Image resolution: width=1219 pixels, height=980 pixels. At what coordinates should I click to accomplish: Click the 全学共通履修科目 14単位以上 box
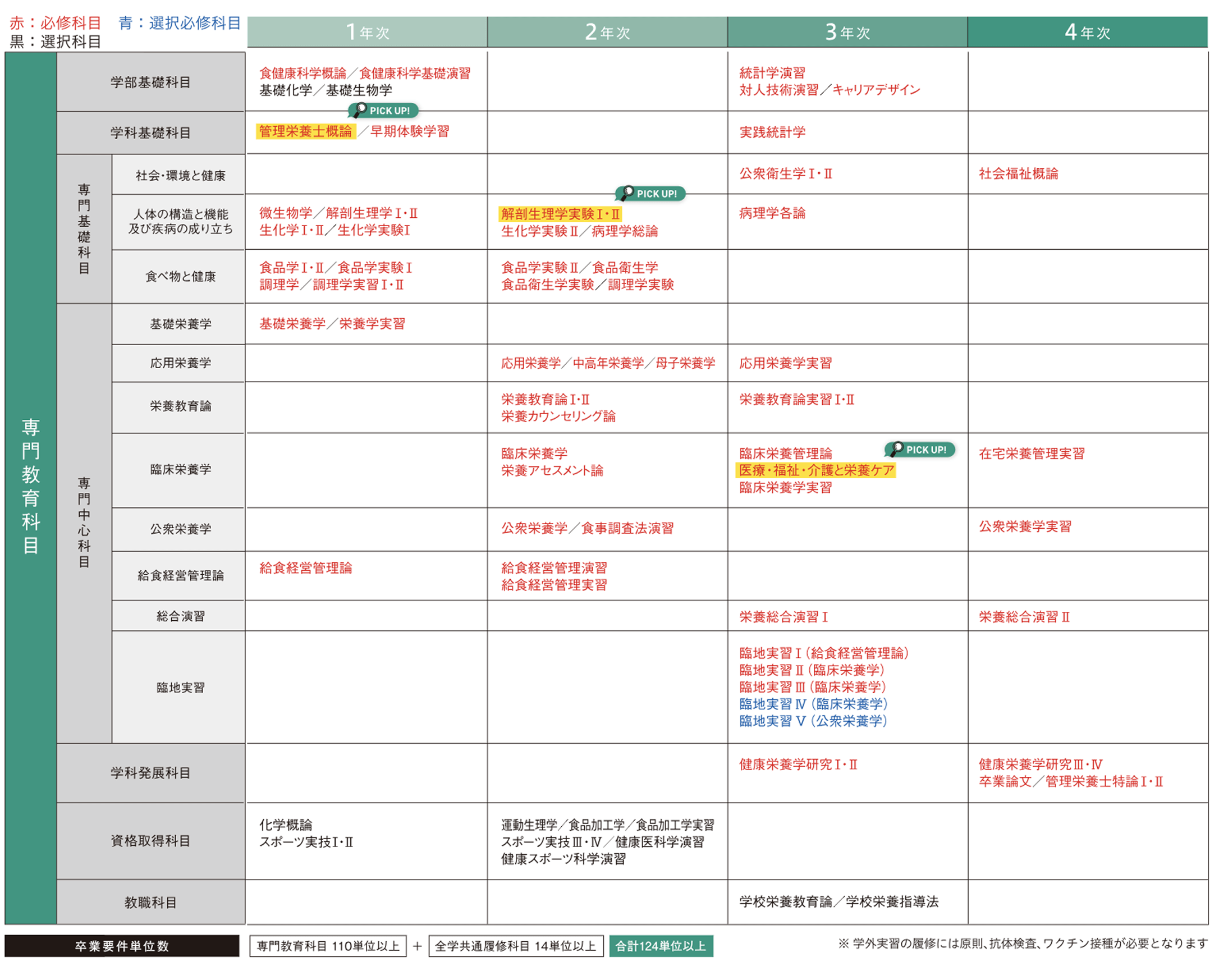(515, 946)
